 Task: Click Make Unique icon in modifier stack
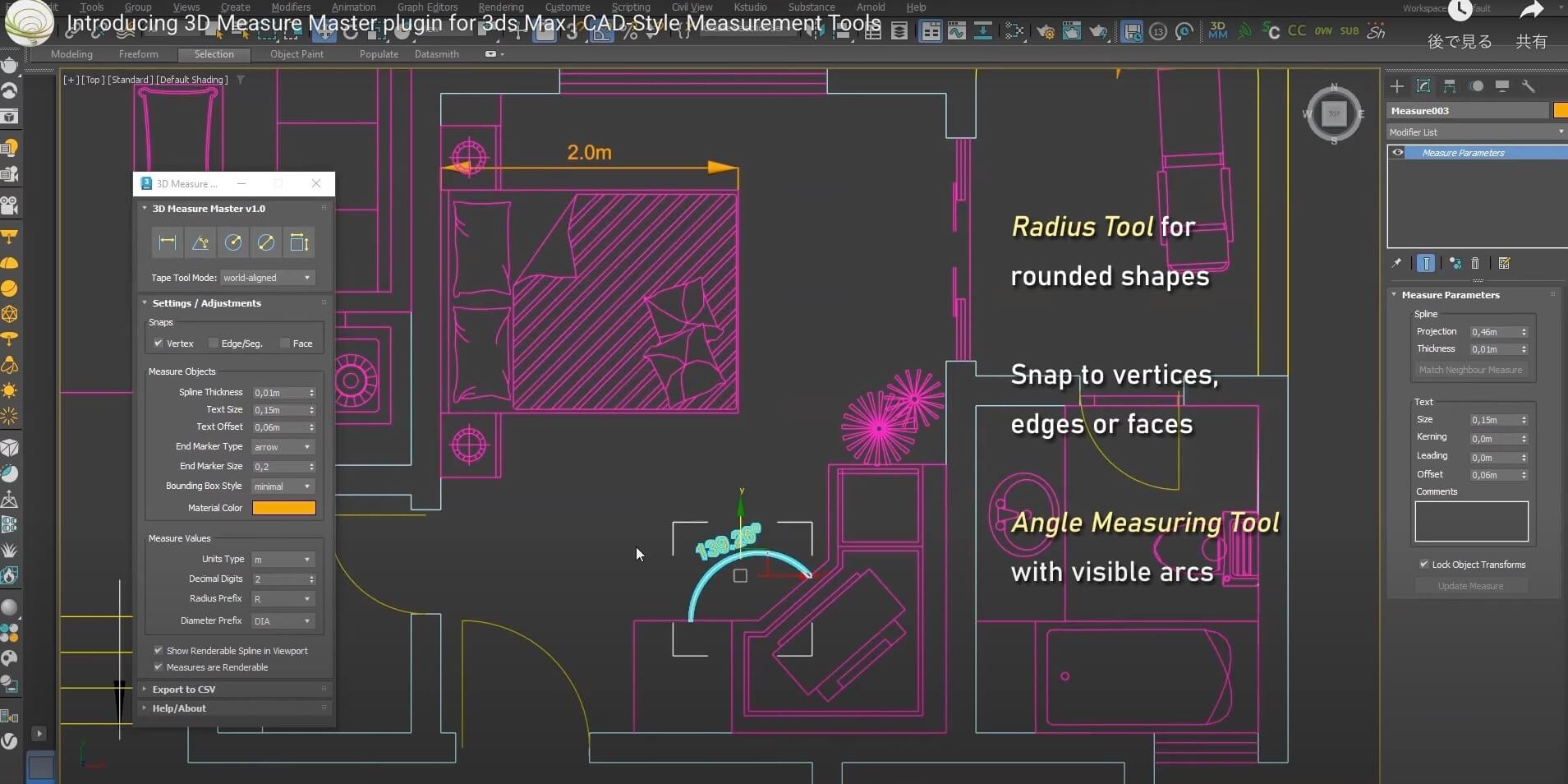point(1455,263)
